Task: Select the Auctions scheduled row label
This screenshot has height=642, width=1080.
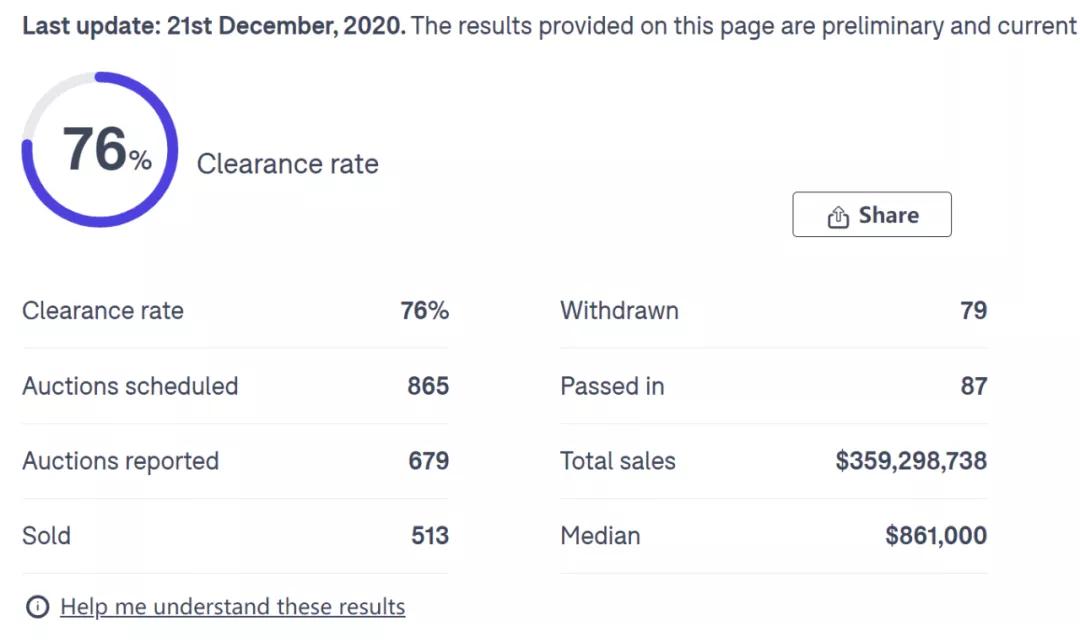Action: pos(130,386)
